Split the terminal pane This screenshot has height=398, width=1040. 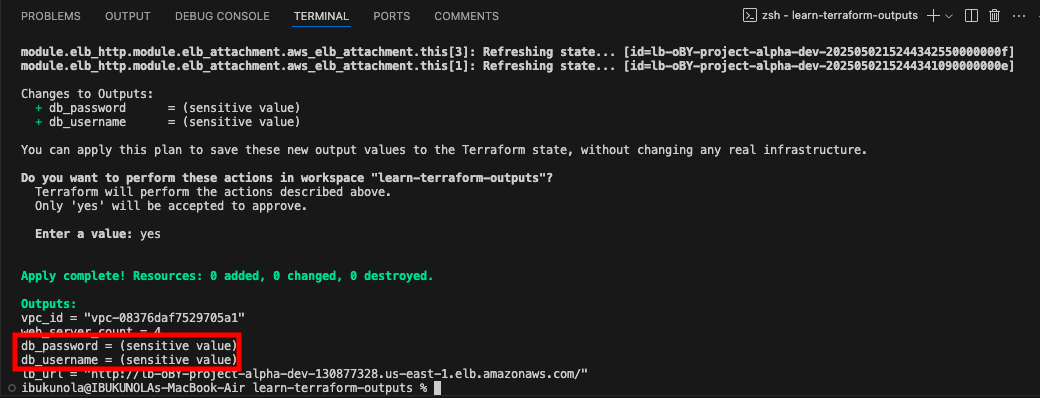click(x=971, y=16)
